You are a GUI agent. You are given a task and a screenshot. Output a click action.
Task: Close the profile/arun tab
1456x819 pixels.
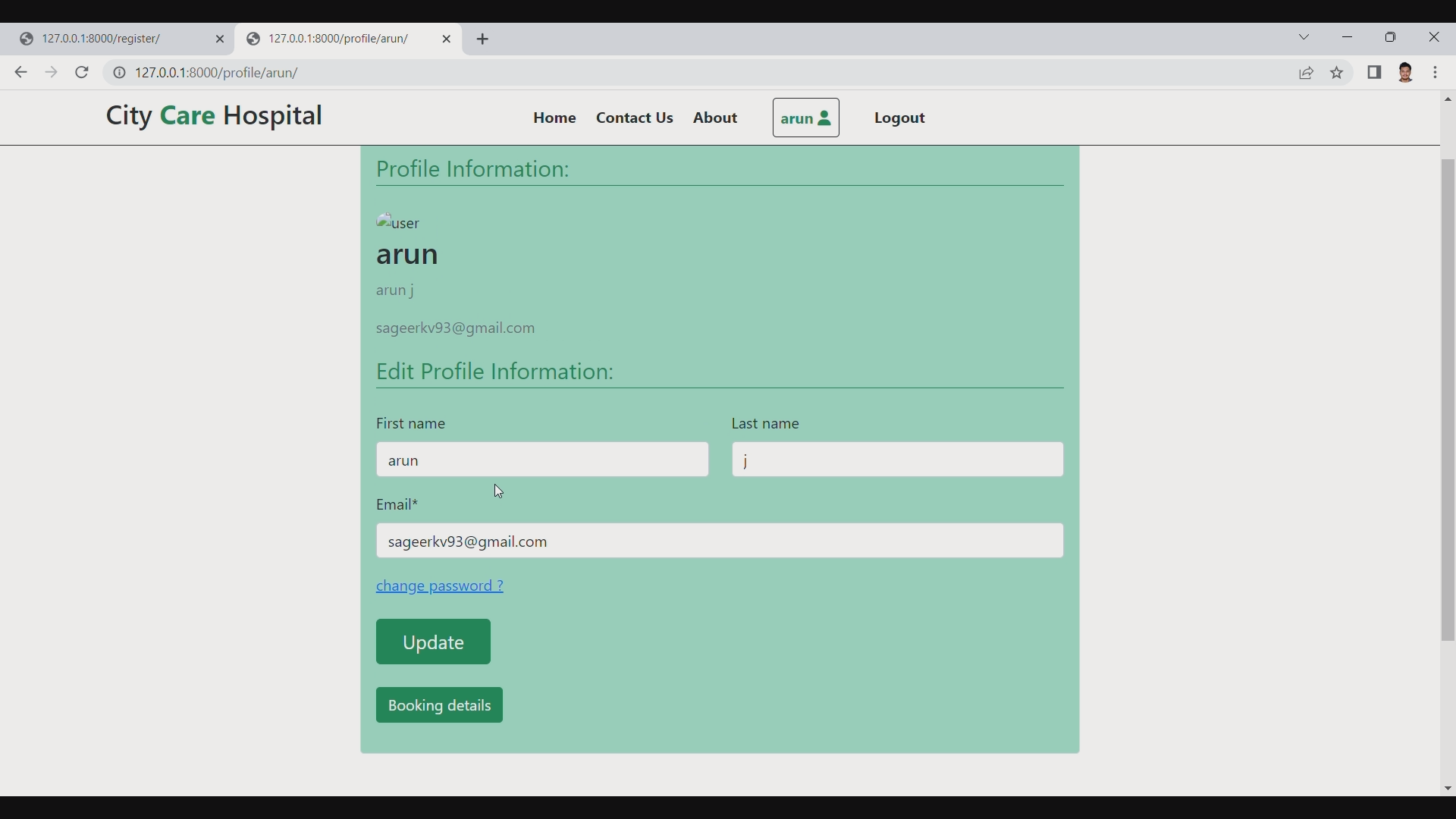(448, 39)
